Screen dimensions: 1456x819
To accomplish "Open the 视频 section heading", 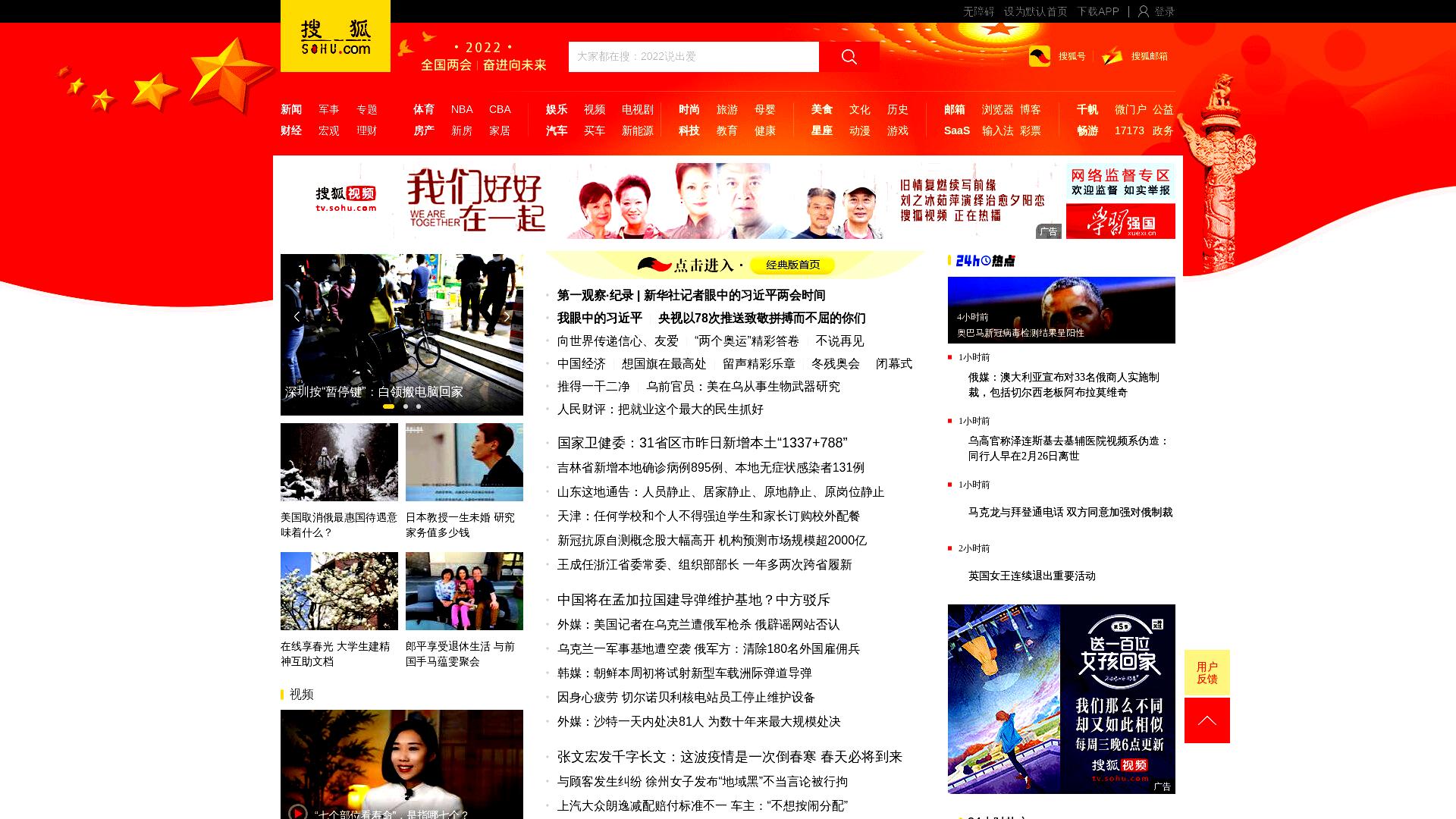I will [x=301, y=695].
